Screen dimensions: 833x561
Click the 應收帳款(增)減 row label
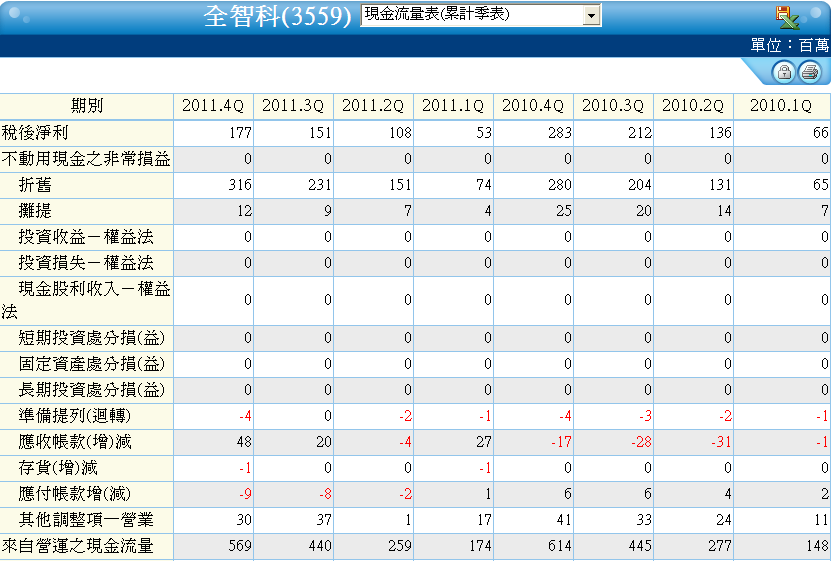click(x=74, y=442)
